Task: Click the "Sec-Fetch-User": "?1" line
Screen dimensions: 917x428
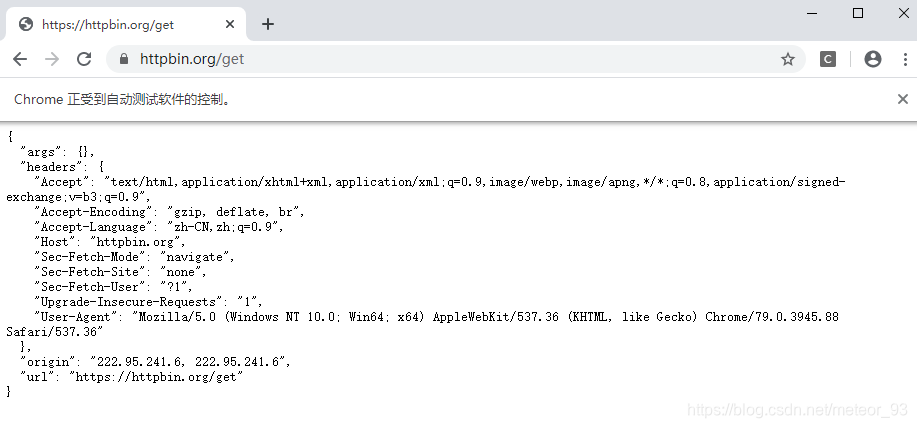Action: click(113, 287)
